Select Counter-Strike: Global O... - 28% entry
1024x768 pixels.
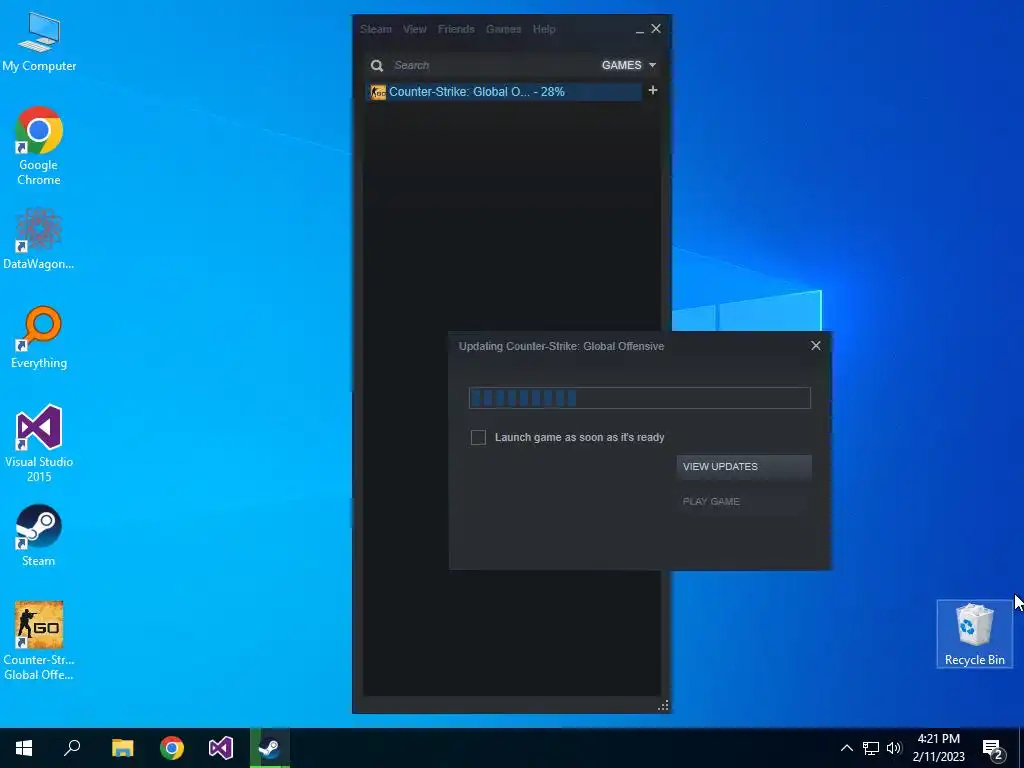(x=504, y=92)
